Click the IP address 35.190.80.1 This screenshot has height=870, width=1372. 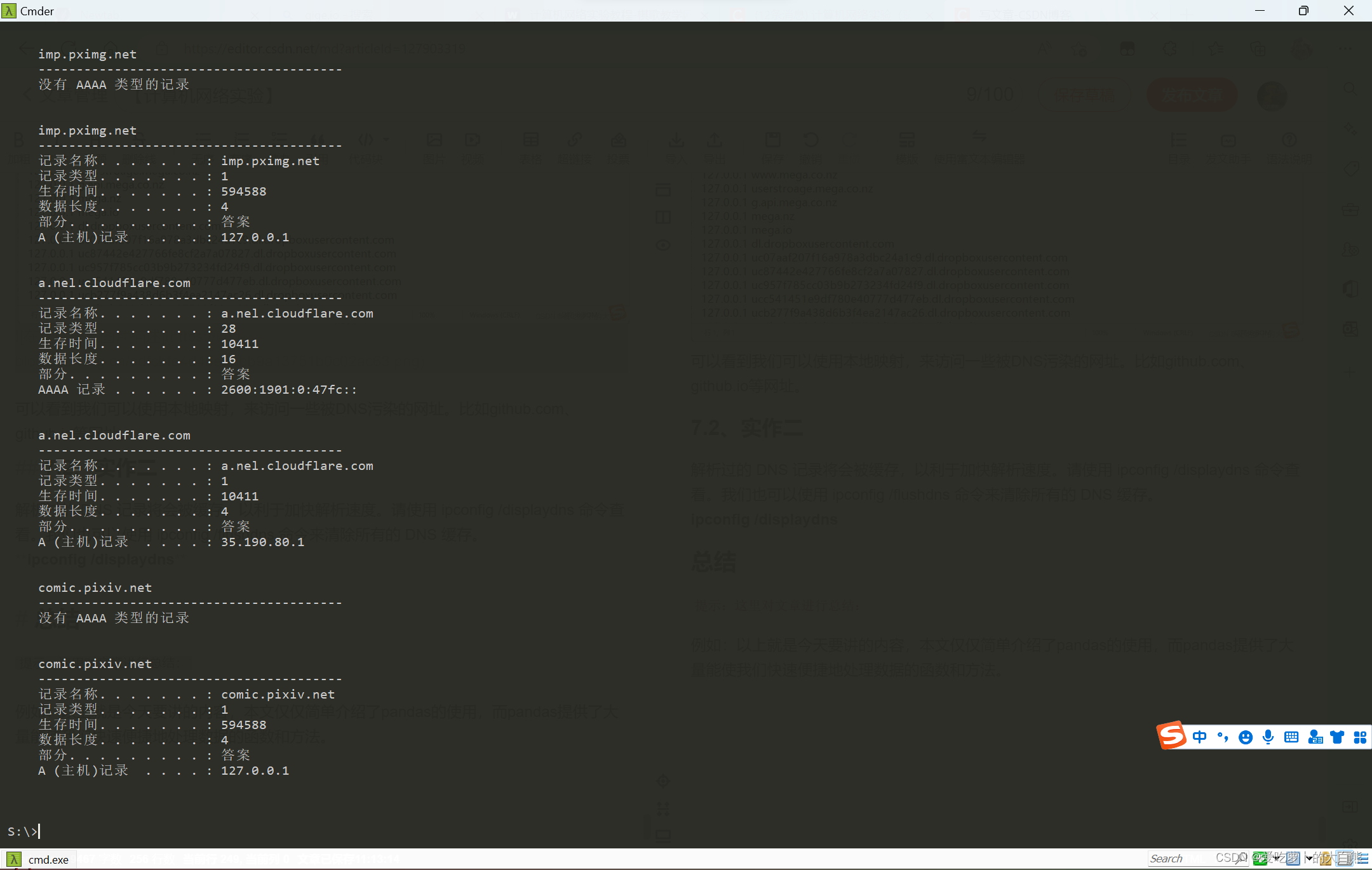point(262,542)
